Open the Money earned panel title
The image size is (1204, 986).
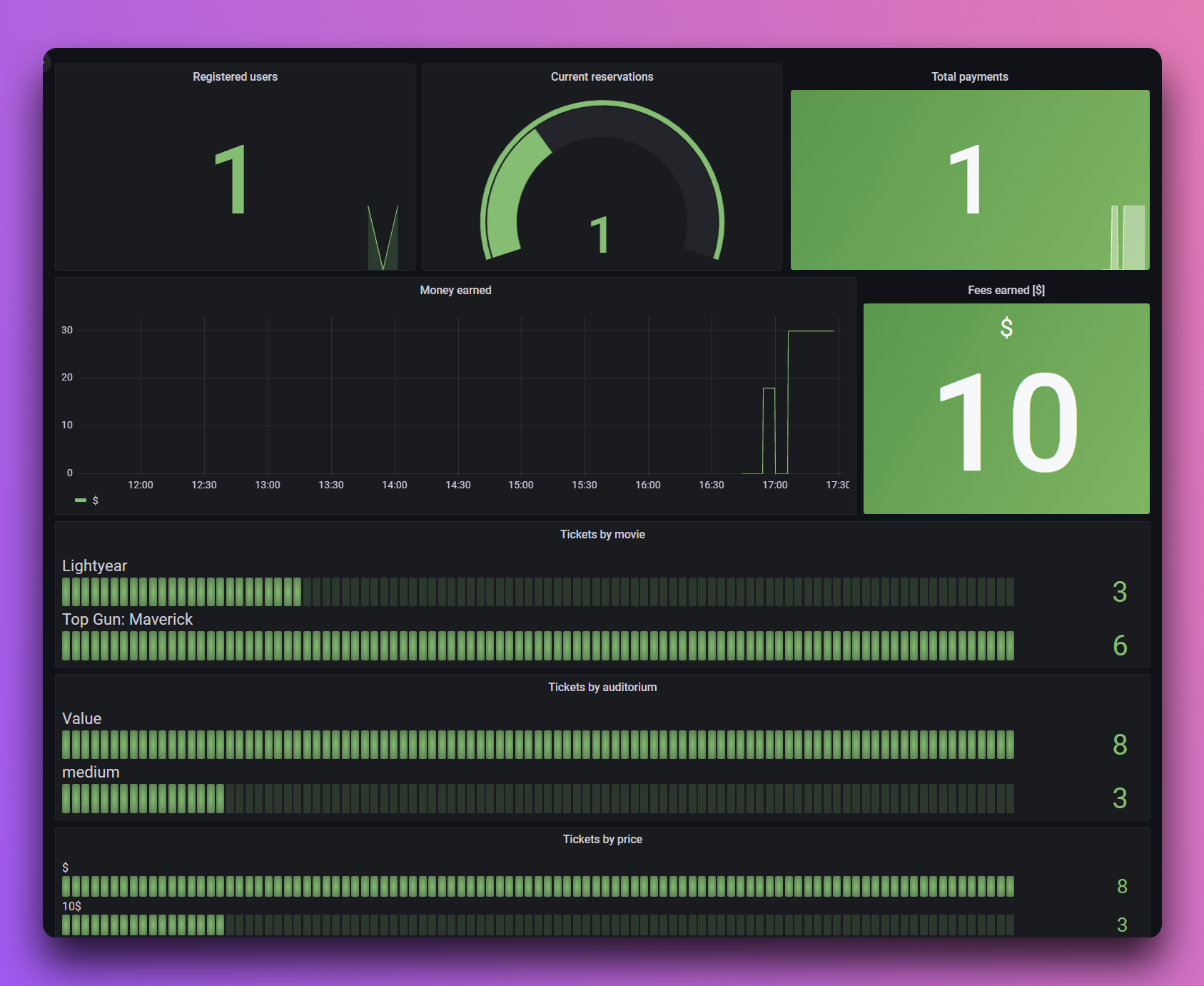click(455, 290)
